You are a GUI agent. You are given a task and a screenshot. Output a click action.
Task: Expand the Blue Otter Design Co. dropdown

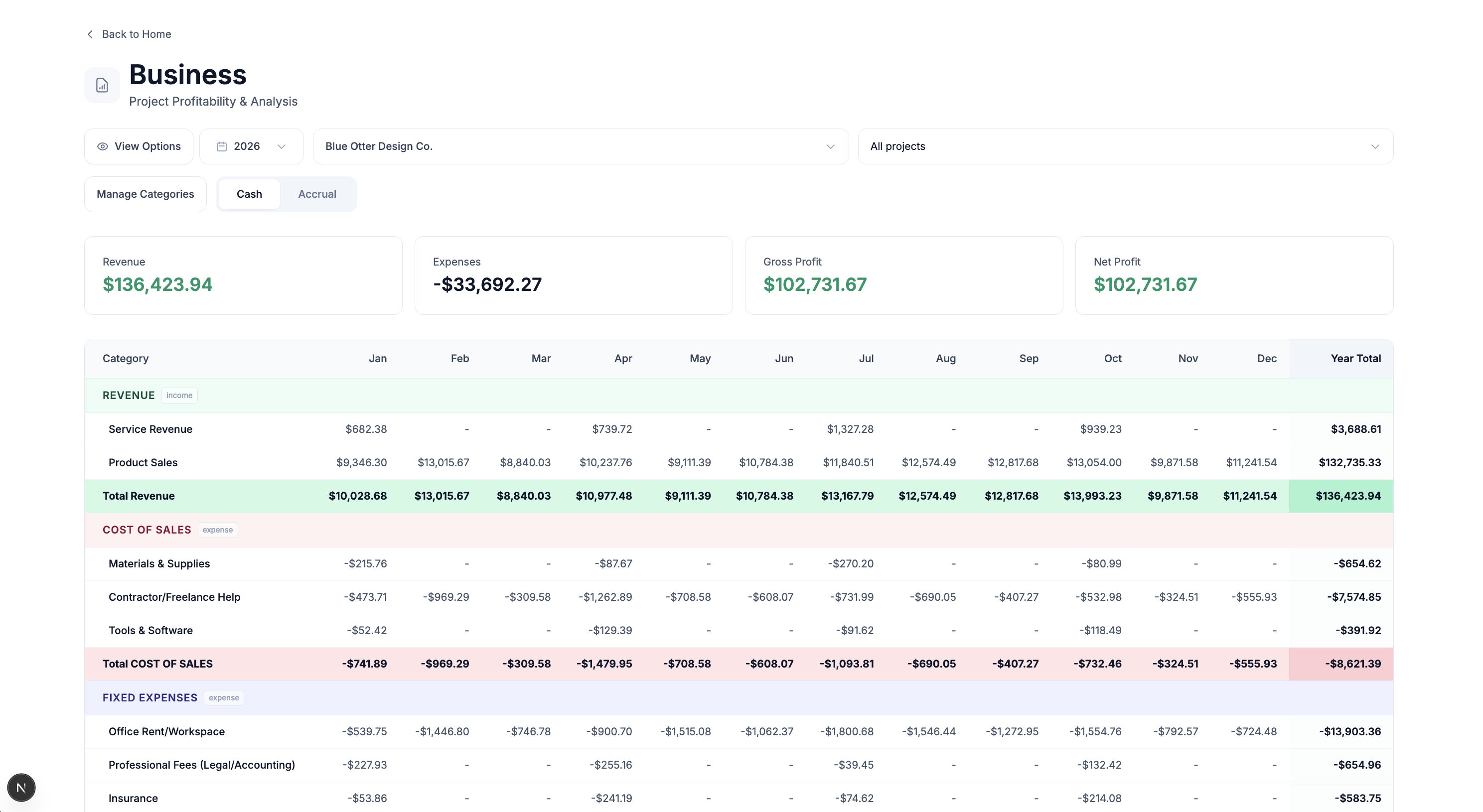click(580, 147)
